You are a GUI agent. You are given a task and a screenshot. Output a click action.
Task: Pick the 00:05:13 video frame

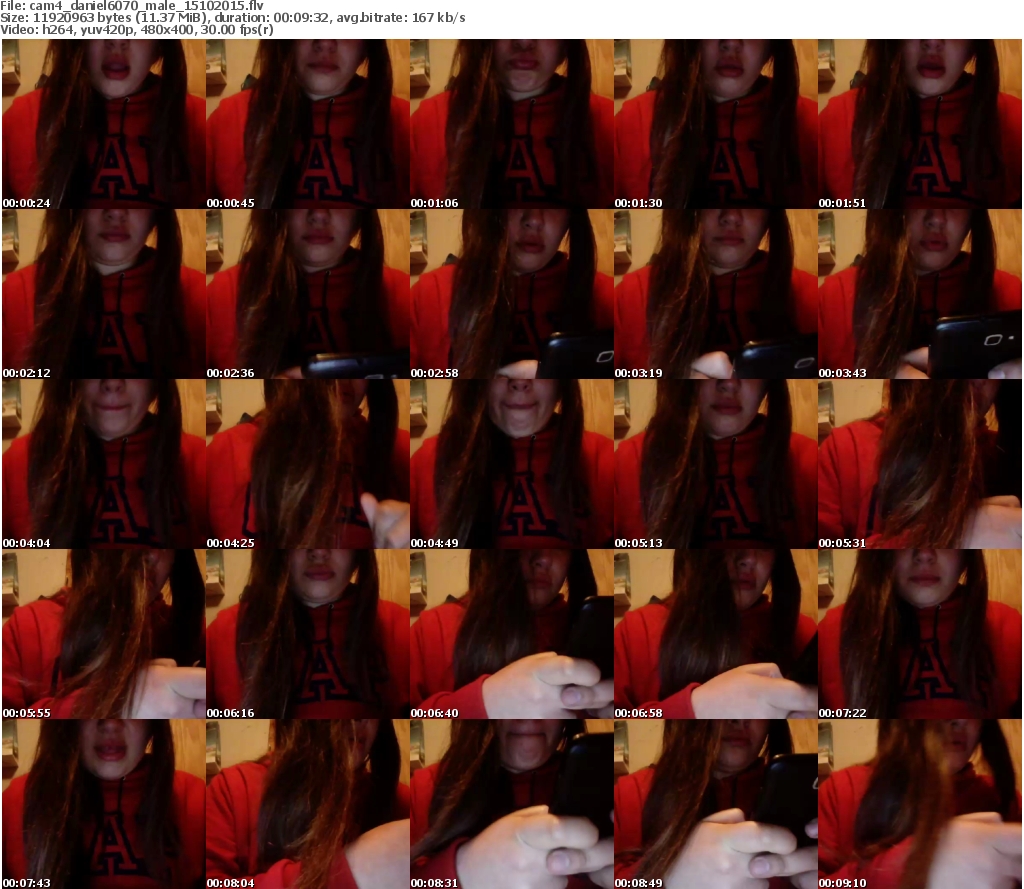coord(716,464)
